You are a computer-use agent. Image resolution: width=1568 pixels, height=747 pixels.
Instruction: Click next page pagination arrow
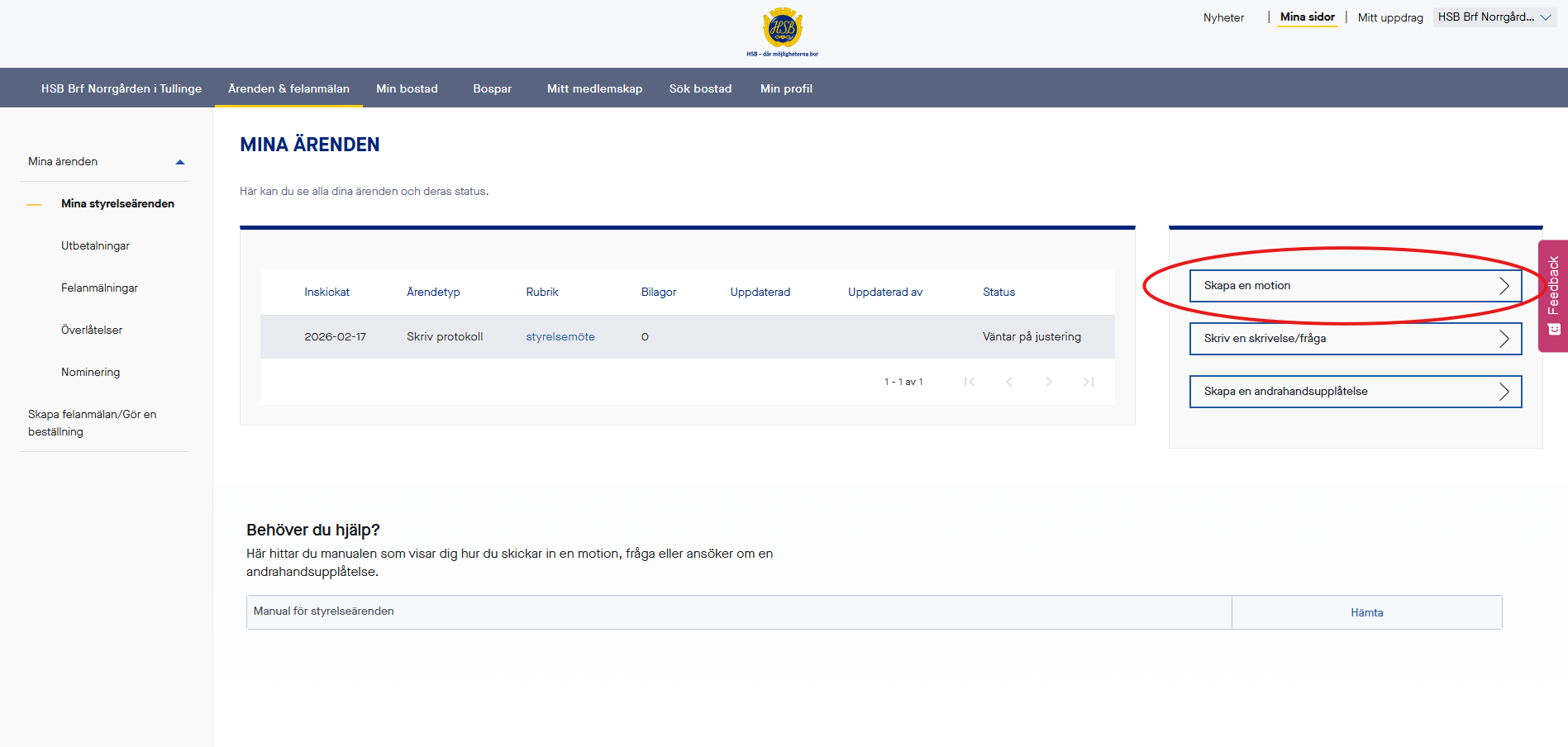pyautogui.click(x=1049, y=382)
